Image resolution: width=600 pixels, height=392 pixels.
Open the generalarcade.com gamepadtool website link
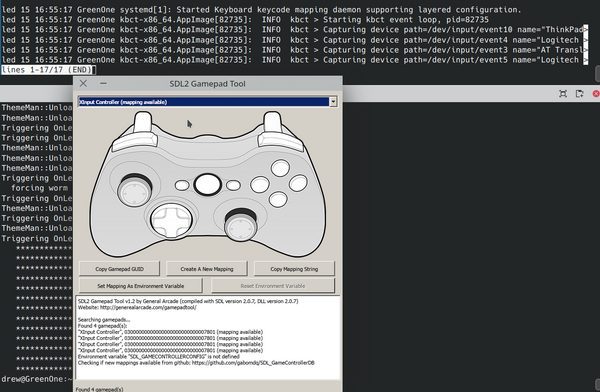148,307
